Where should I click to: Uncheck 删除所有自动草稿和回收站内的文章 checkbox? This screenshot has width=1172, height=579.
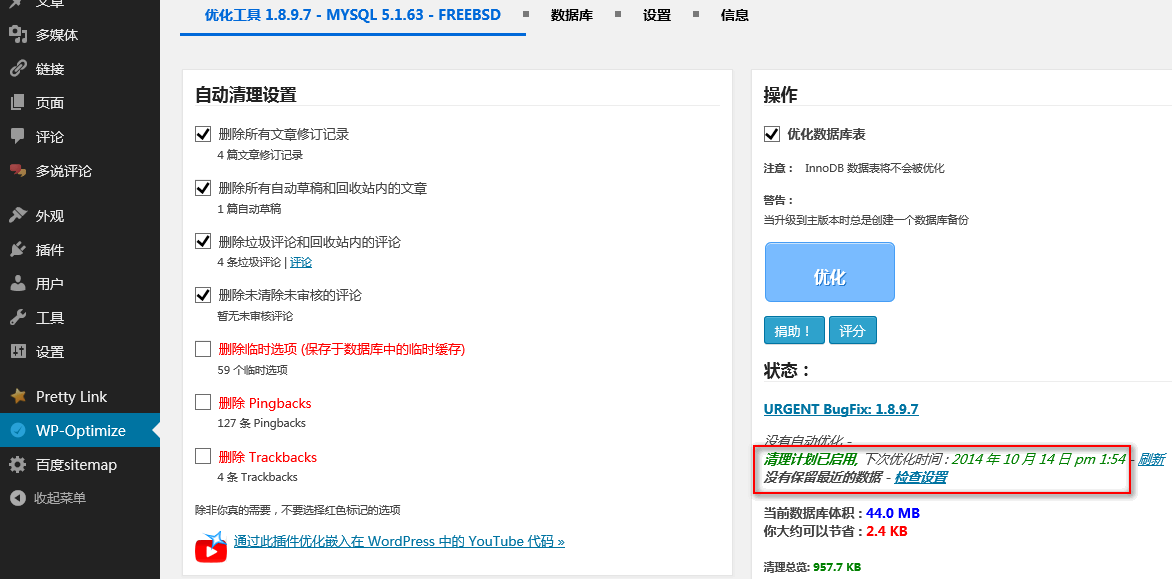pos(203,188)
